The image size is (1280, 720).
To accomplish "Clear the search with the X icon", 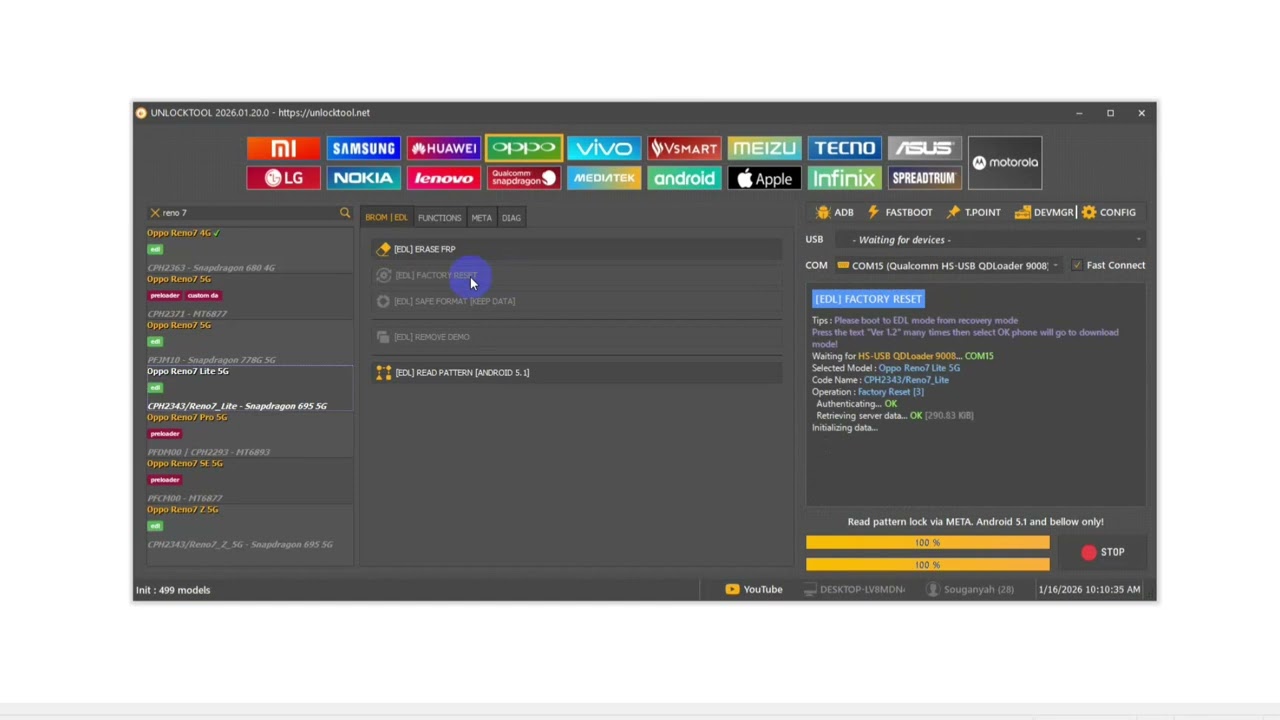I will 155,213.
